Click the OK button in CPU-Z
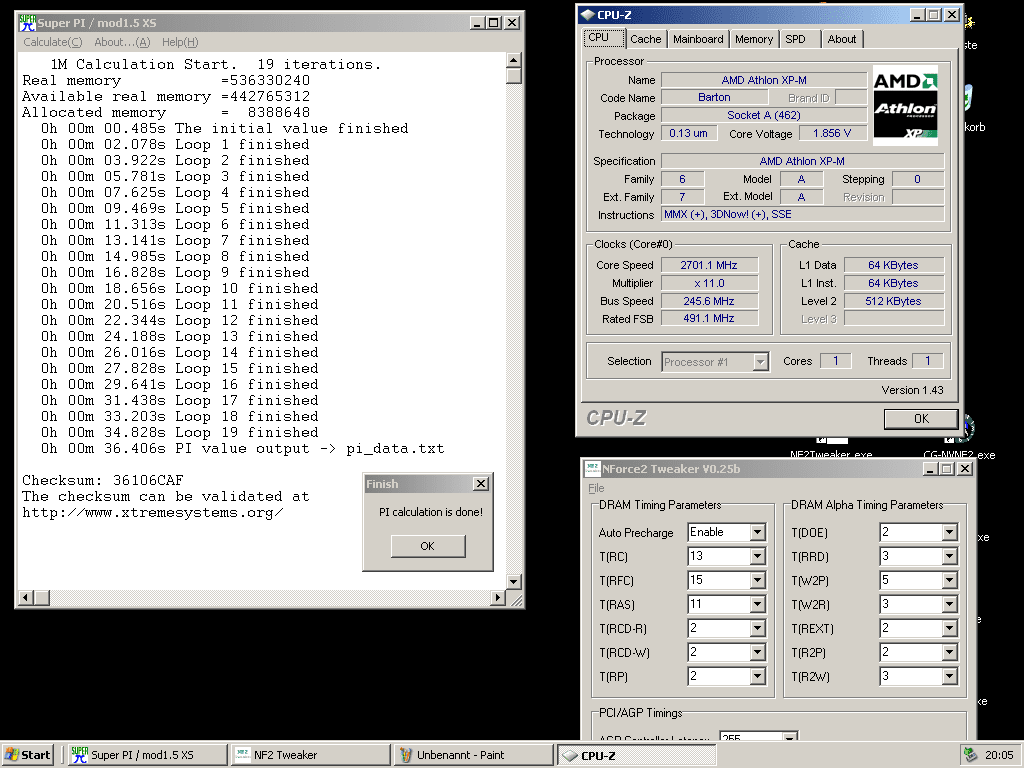 pyautogui.click(x=921, y=419)
